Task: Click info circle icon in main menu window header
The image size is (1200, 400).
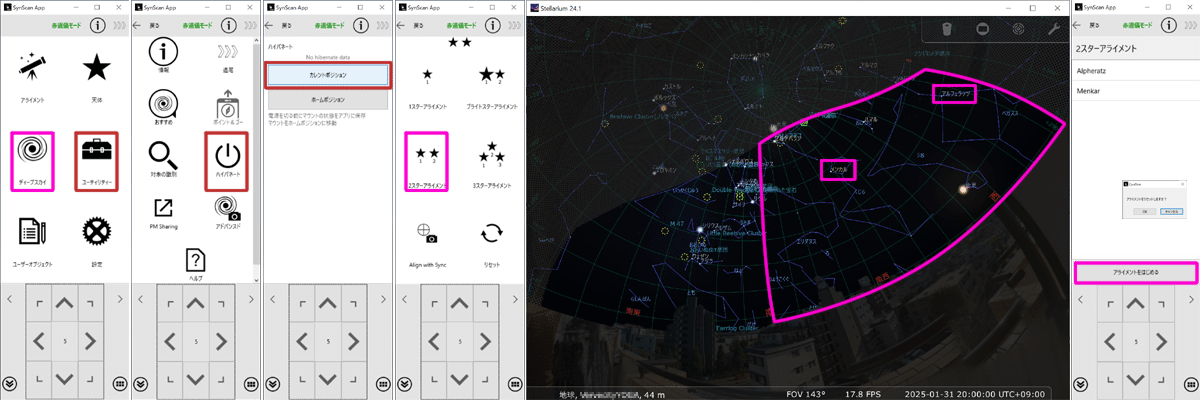Action: coord(98,26)
